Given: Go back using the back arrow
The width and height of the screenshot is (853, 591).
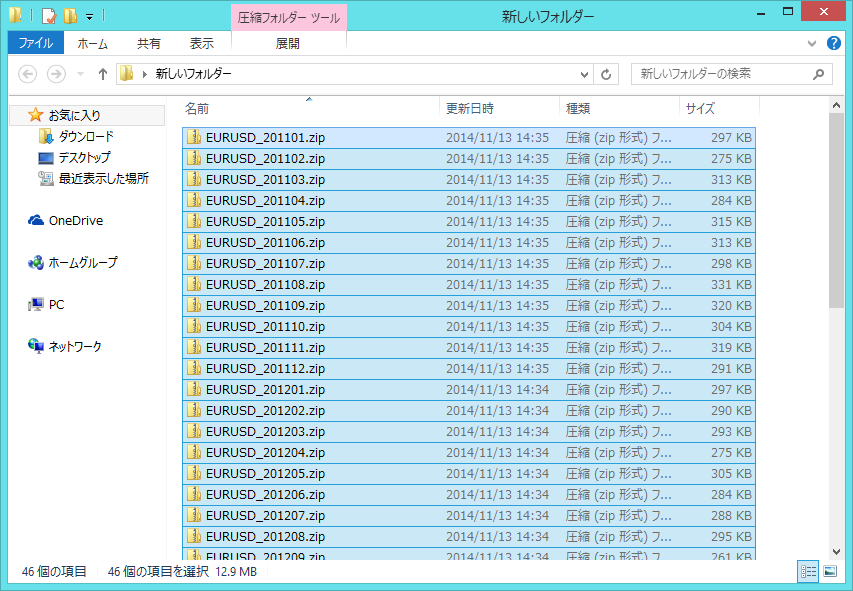Looking at the screenshot, I should (x=28, y=74).
